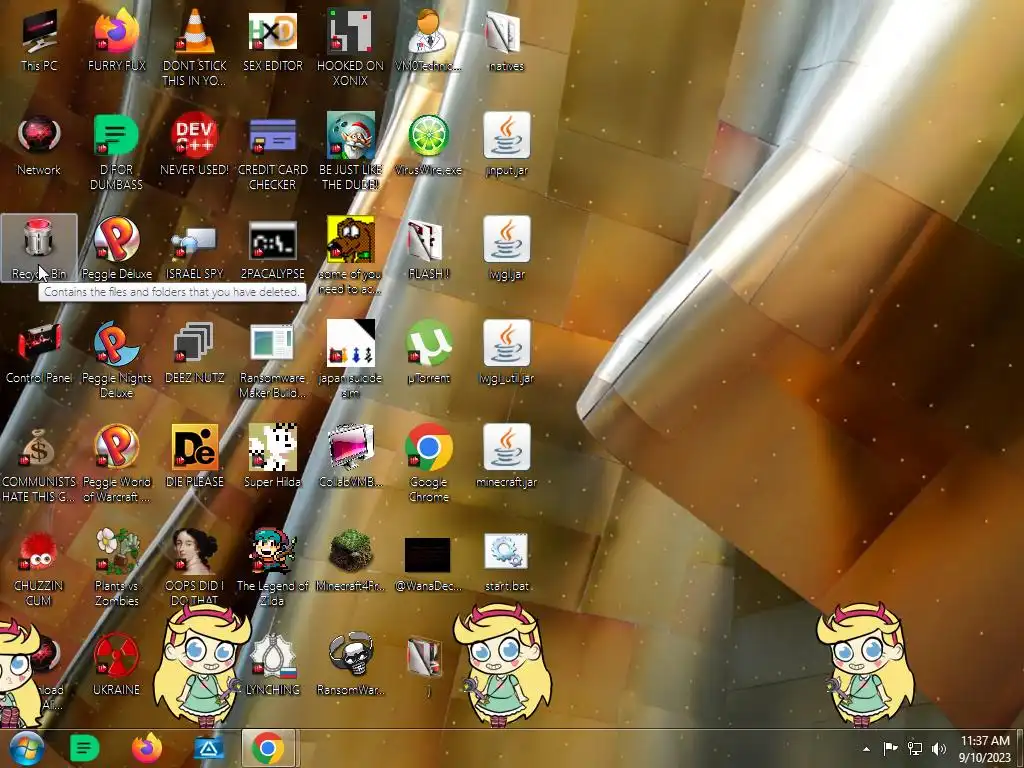
Task: Show hidden system tray icons
Action: [x=866, y=749]
